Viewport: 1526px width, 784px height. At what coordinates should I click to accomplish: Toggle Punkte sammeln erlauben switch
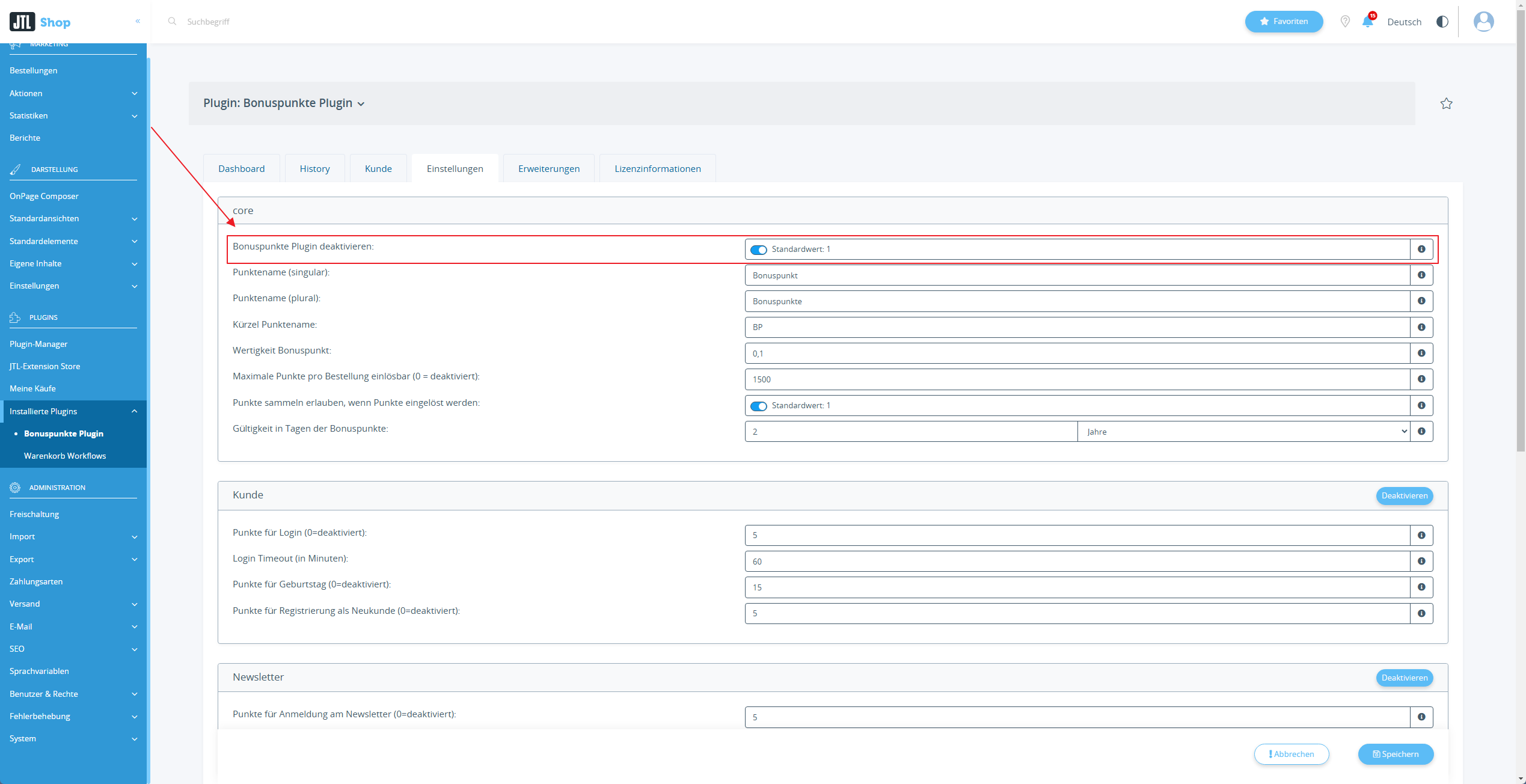pyautogui.click(x=758, y=406)
